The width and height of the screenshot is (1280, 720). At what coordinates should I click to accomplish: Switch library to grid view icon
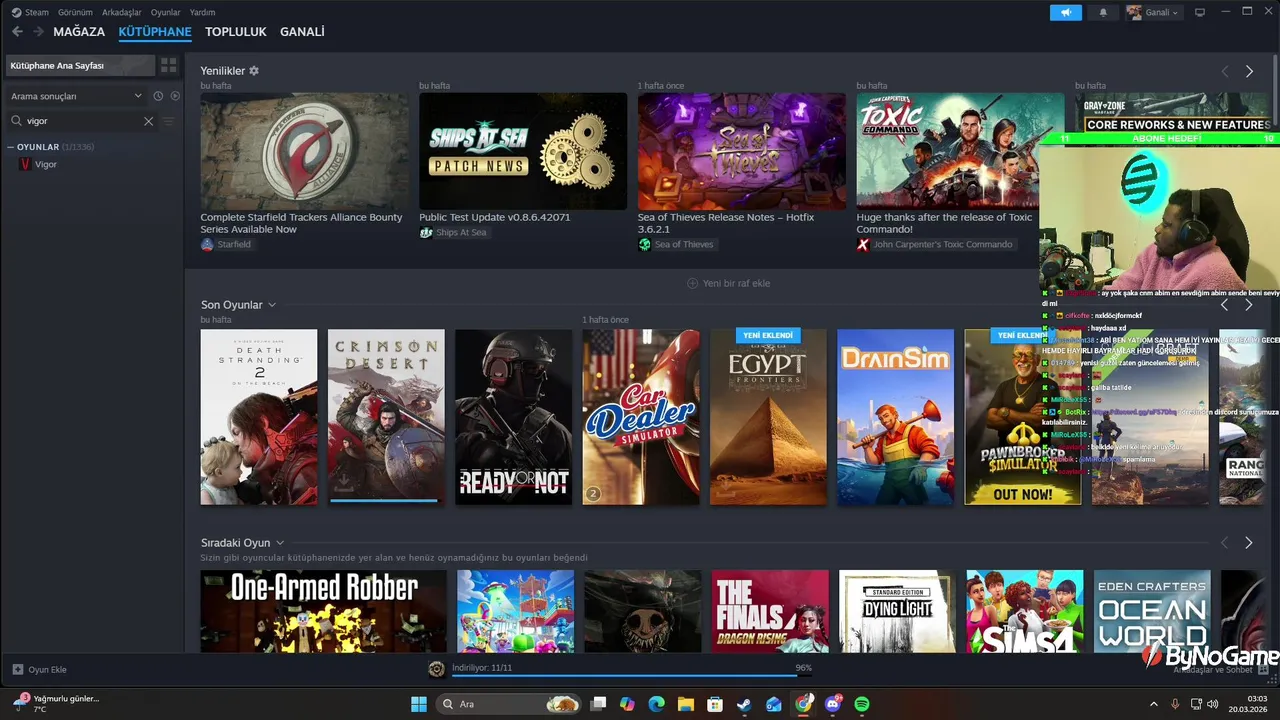point(169,65)
